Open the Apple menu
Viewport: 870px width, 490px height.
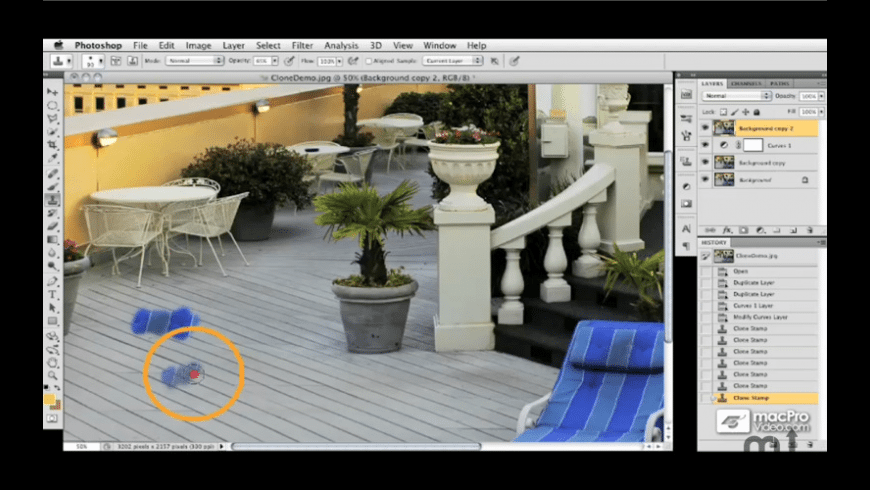pyautogui.click(x=58, y=45)
